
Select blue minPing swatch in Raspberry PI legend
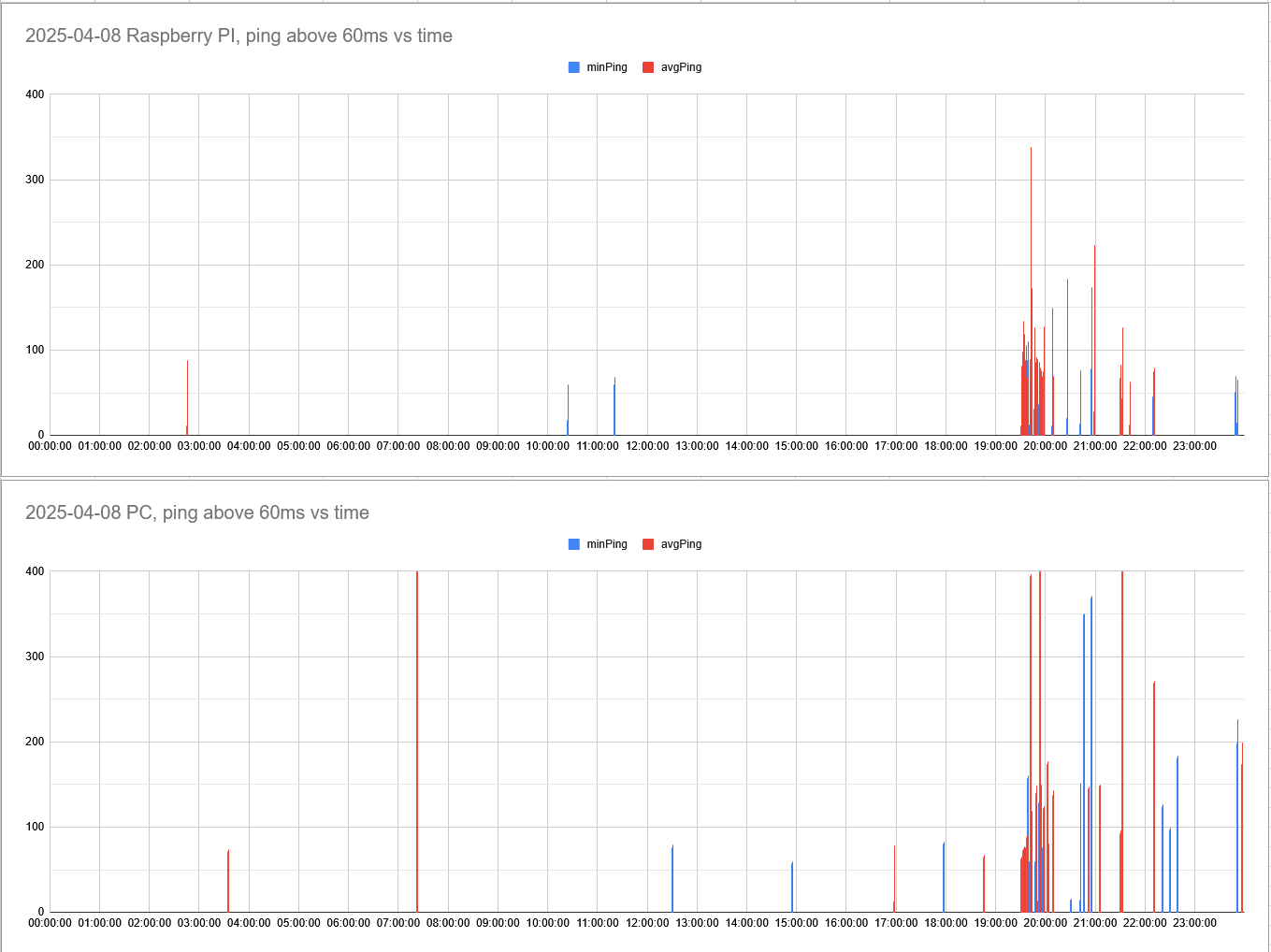click(x=574, y=67)
